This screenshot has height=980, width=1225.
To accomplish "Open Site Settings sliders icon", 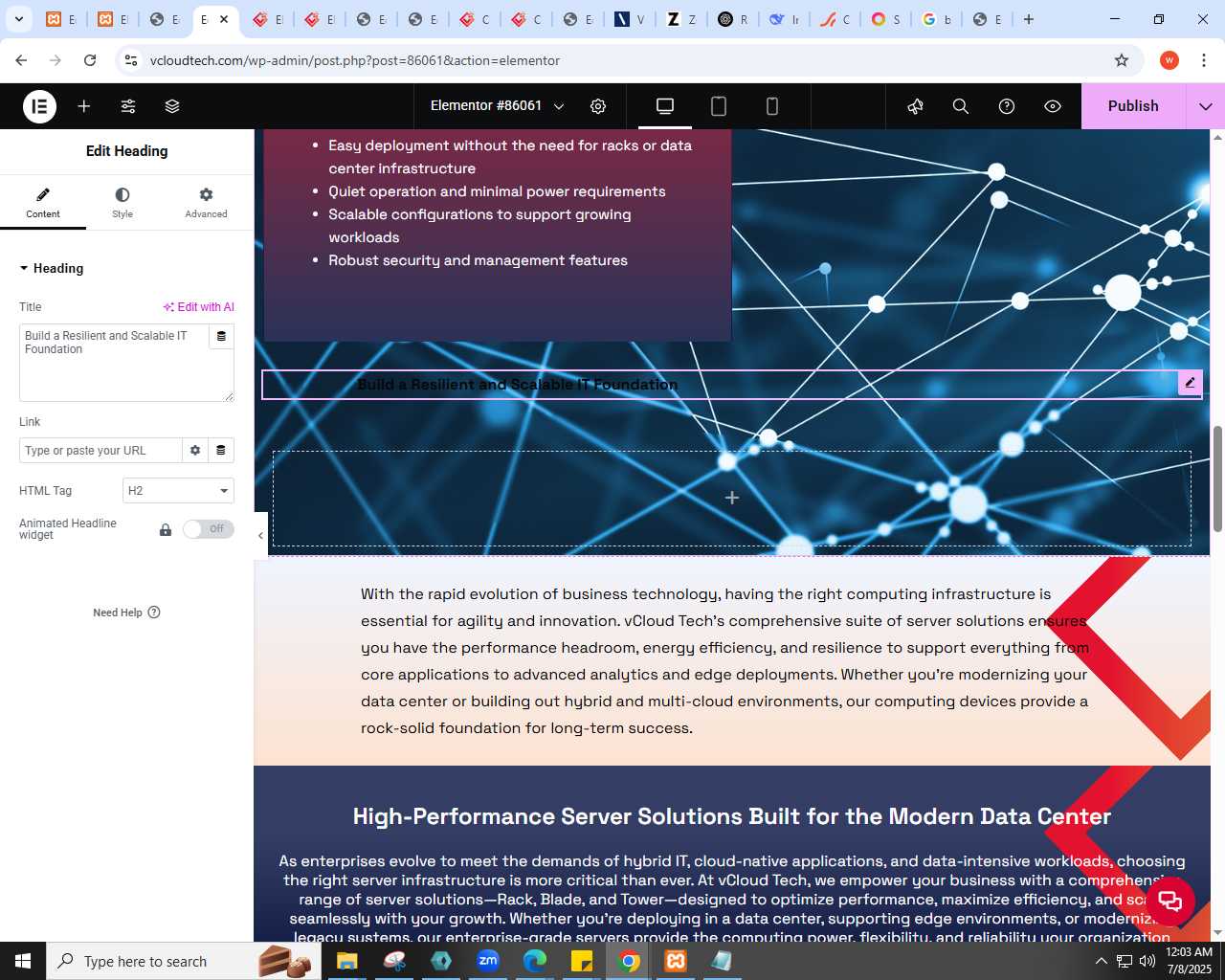I will (128, 106).
